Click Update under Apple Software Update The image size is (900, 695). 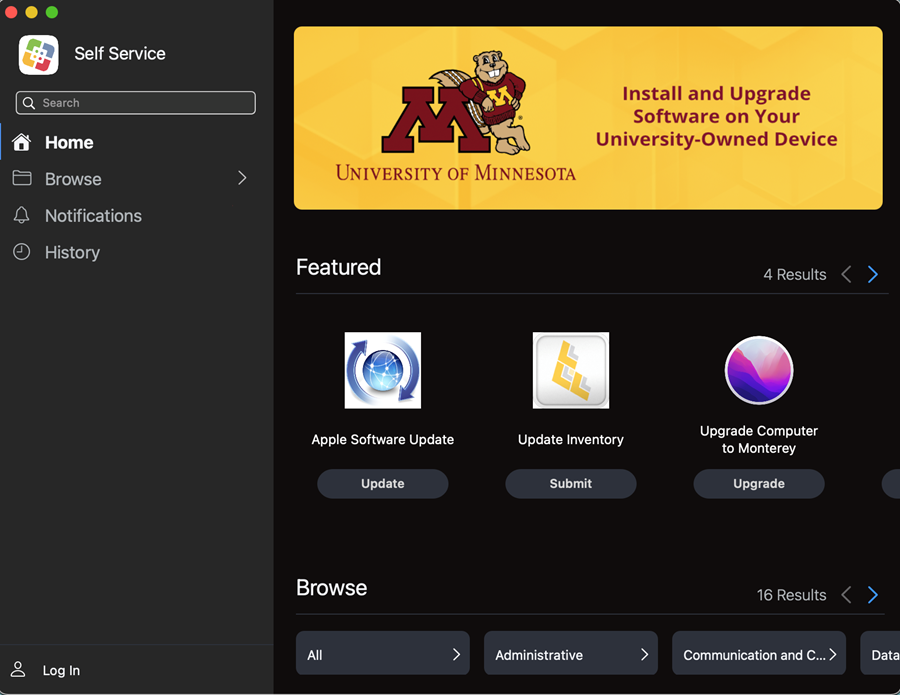click(383, 484)
